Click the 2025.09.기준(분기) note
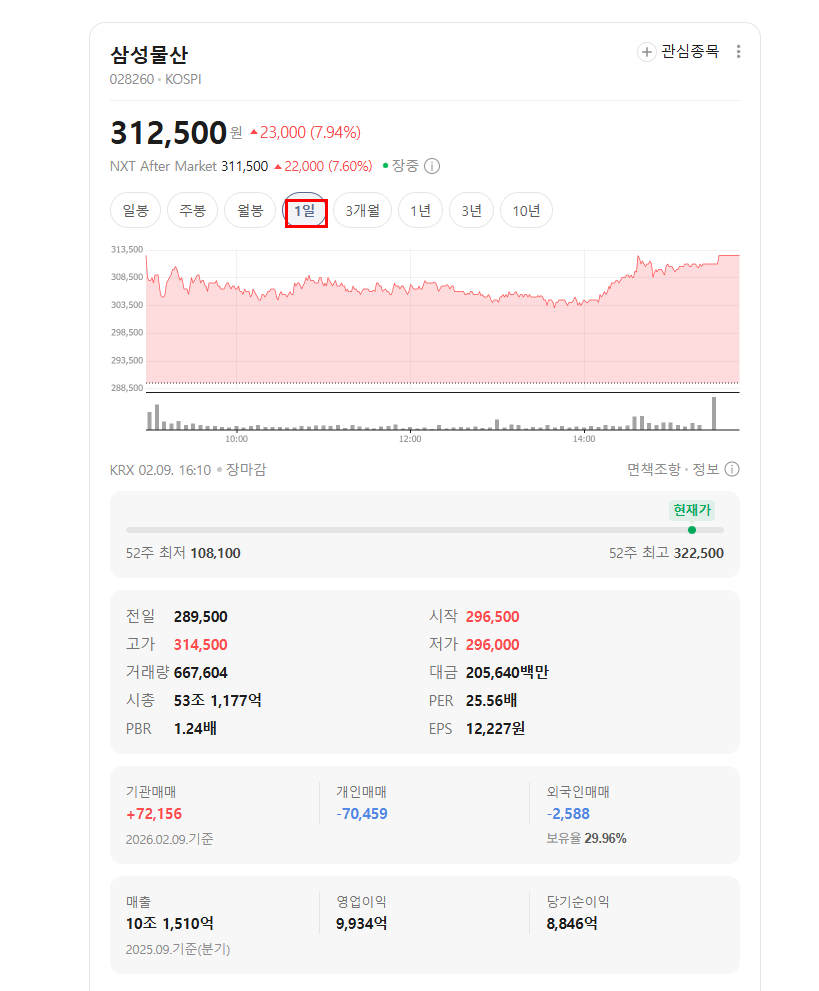The height and width of the screenshot is (991, 819). pos(178,949)
